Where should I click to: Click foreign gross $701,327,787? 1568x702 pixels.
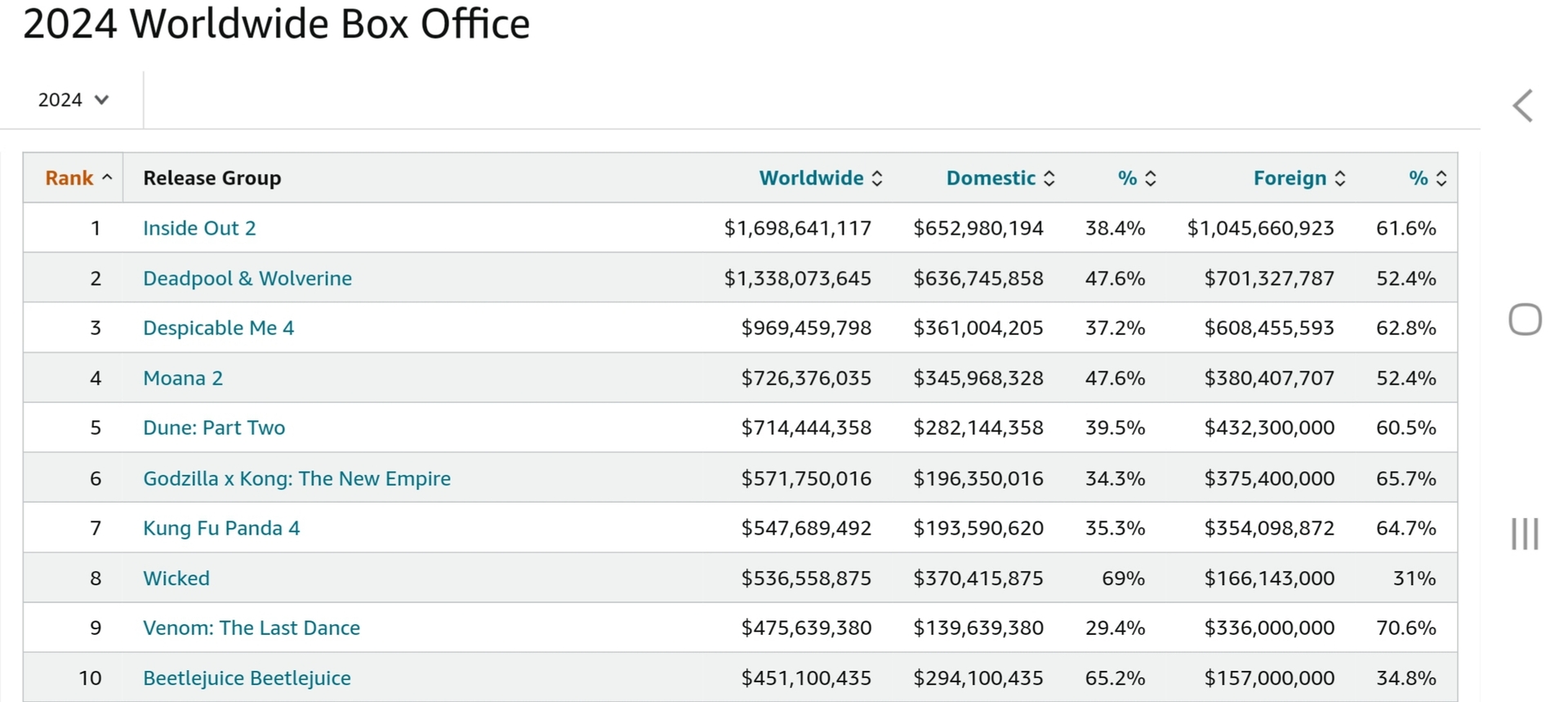point(1269,279)
